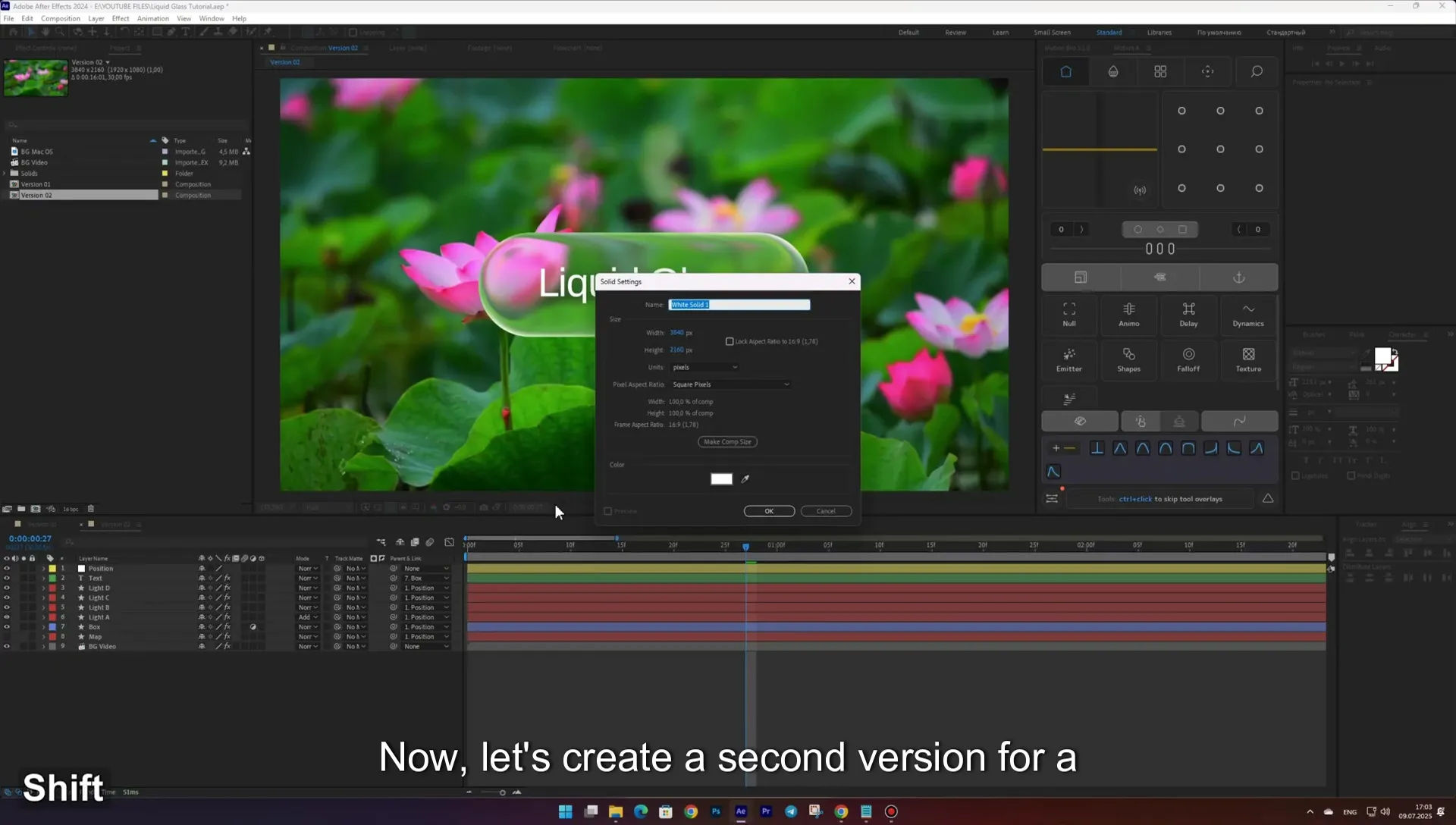Open blending mode dropdown for Light A layer
Viewport: 1456px width, 825px height.
(x=308, y=617)
